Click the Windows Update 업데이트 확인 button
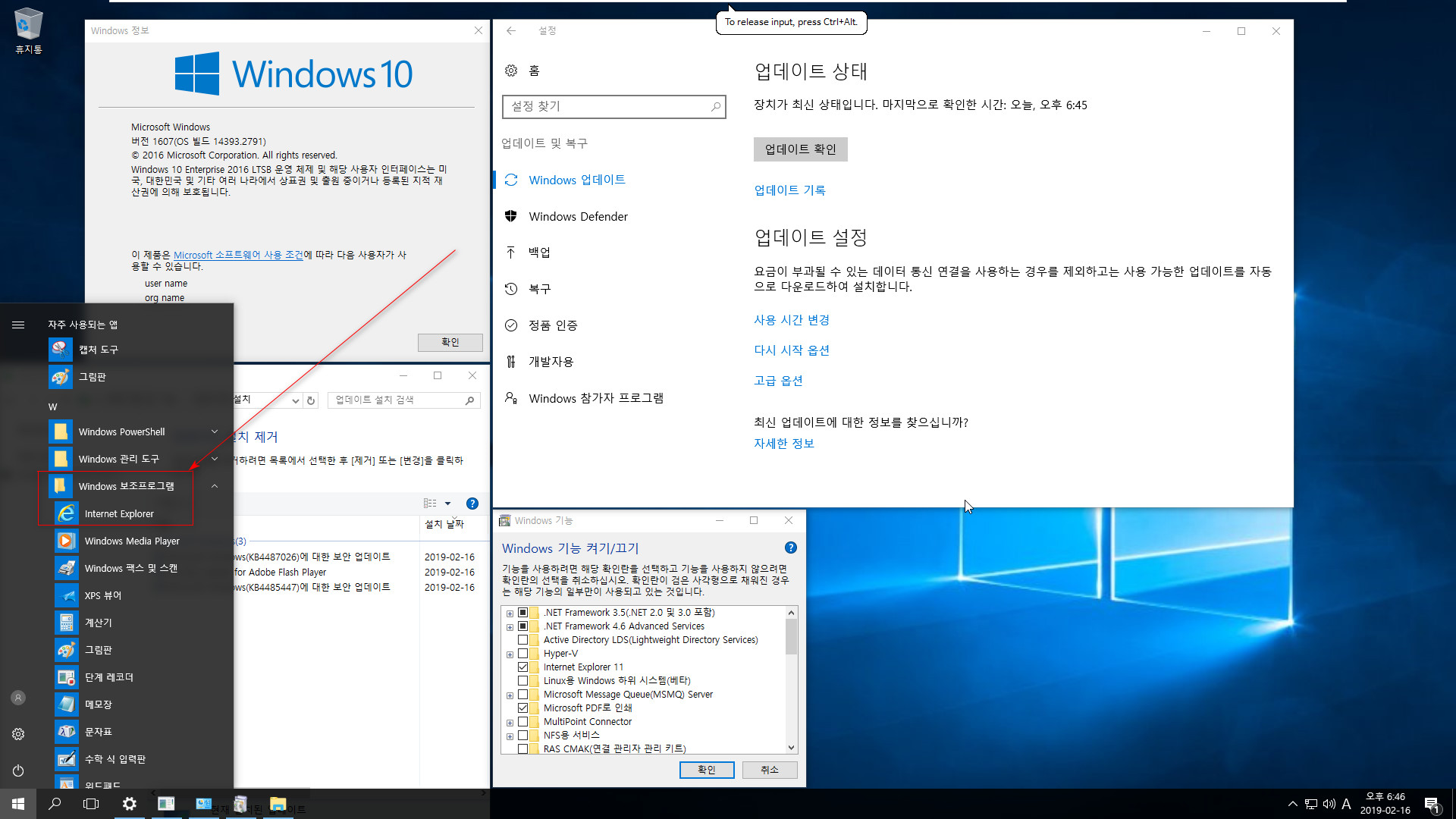Viewport: 1456px width, 819px height. [x=800, y=149]
